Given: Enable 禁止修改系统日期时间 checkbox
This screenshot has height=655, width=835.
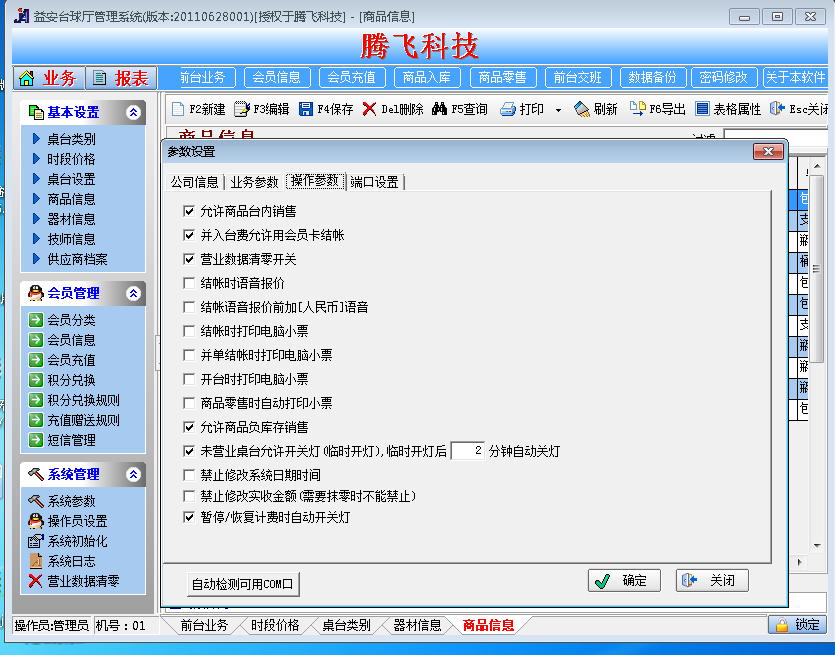Looking at the screenshot, I should pos(189,475).
